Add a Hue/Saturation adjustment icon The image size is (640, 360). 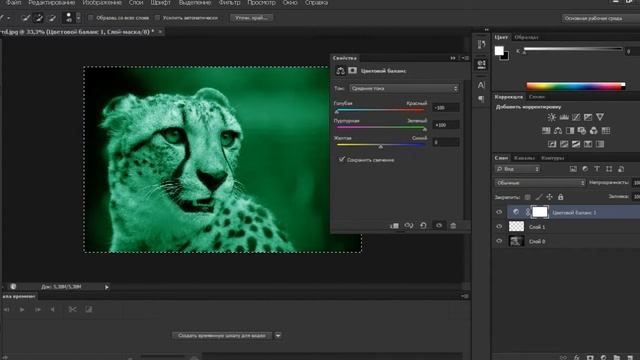tap(546, 131)
